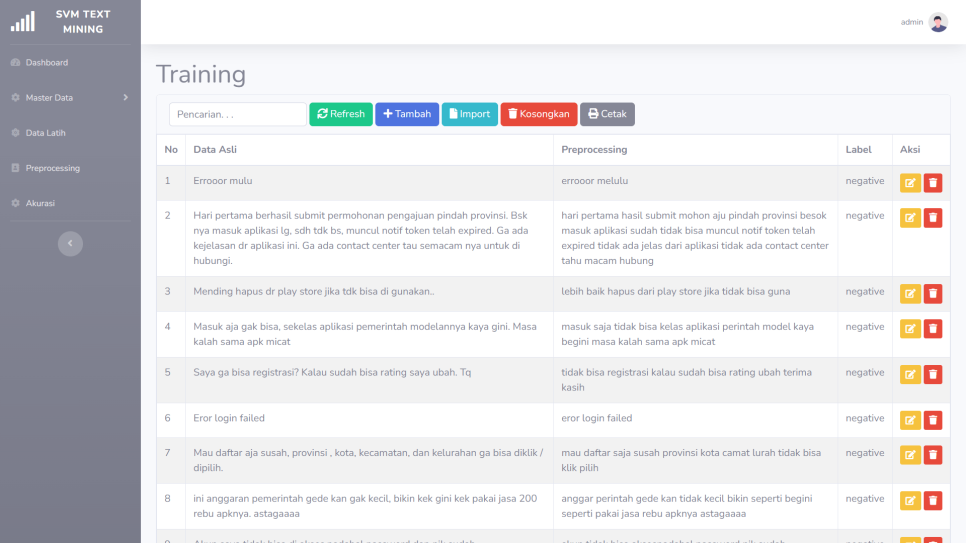Click the red Kosongkan button
The height and width of the screenshot is (543, 966).
pyautogui.click(x=538, y=114)
